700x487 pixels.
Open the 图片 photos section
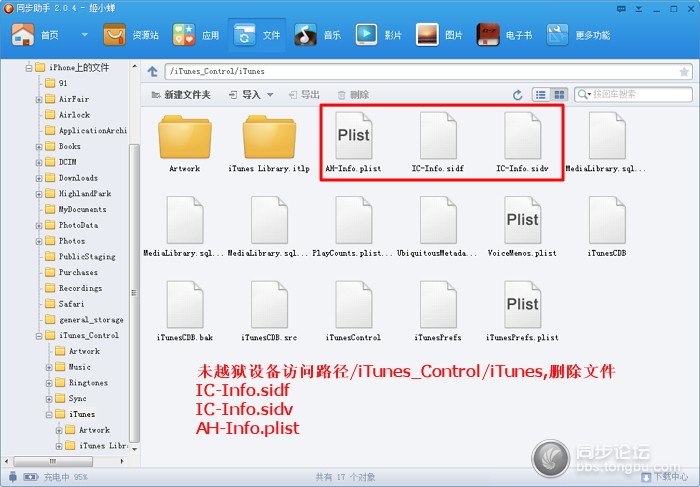click(x=439, y=35)
